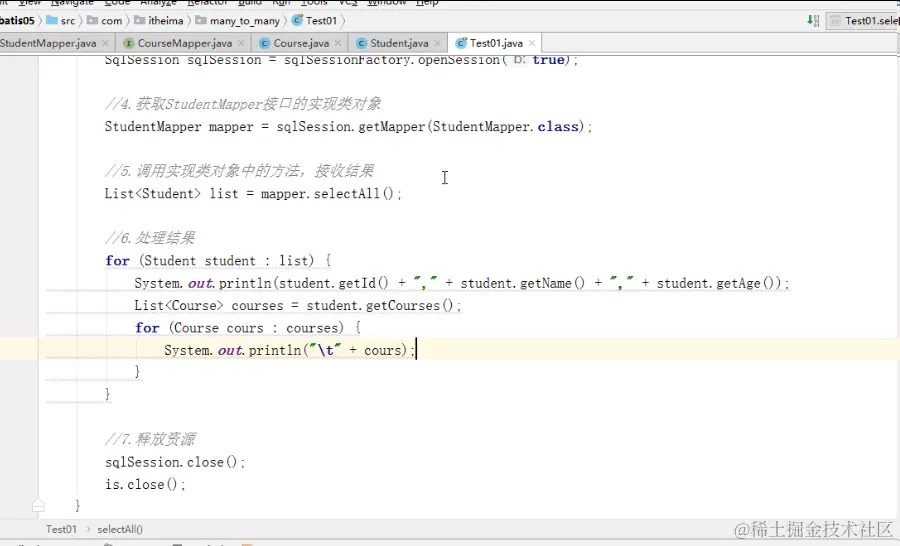
Task: Switch to the CourseMapper.java tab
Action: (x=185, y=43)
